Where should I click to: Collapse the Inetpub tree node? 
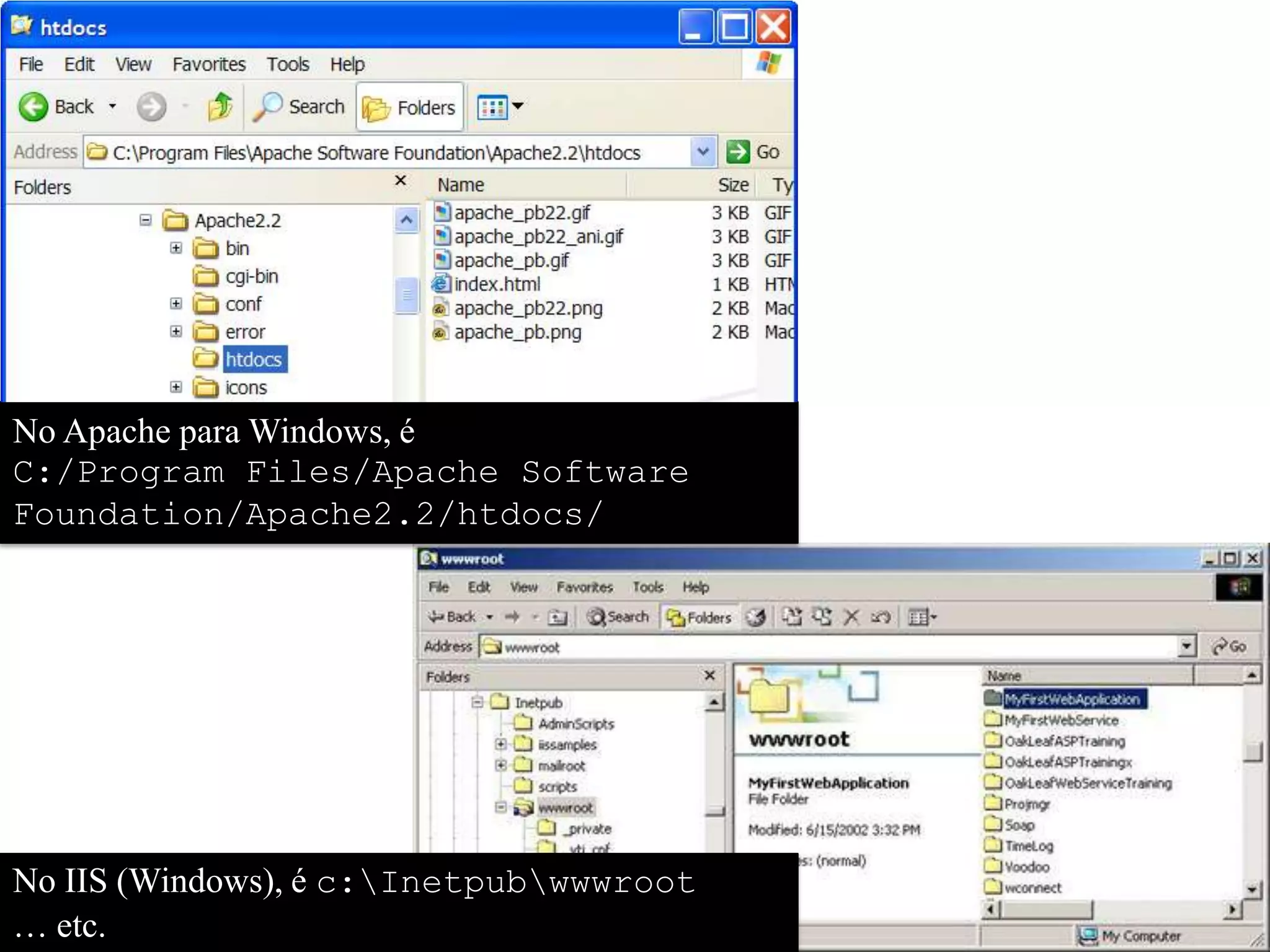click(477, 702)
